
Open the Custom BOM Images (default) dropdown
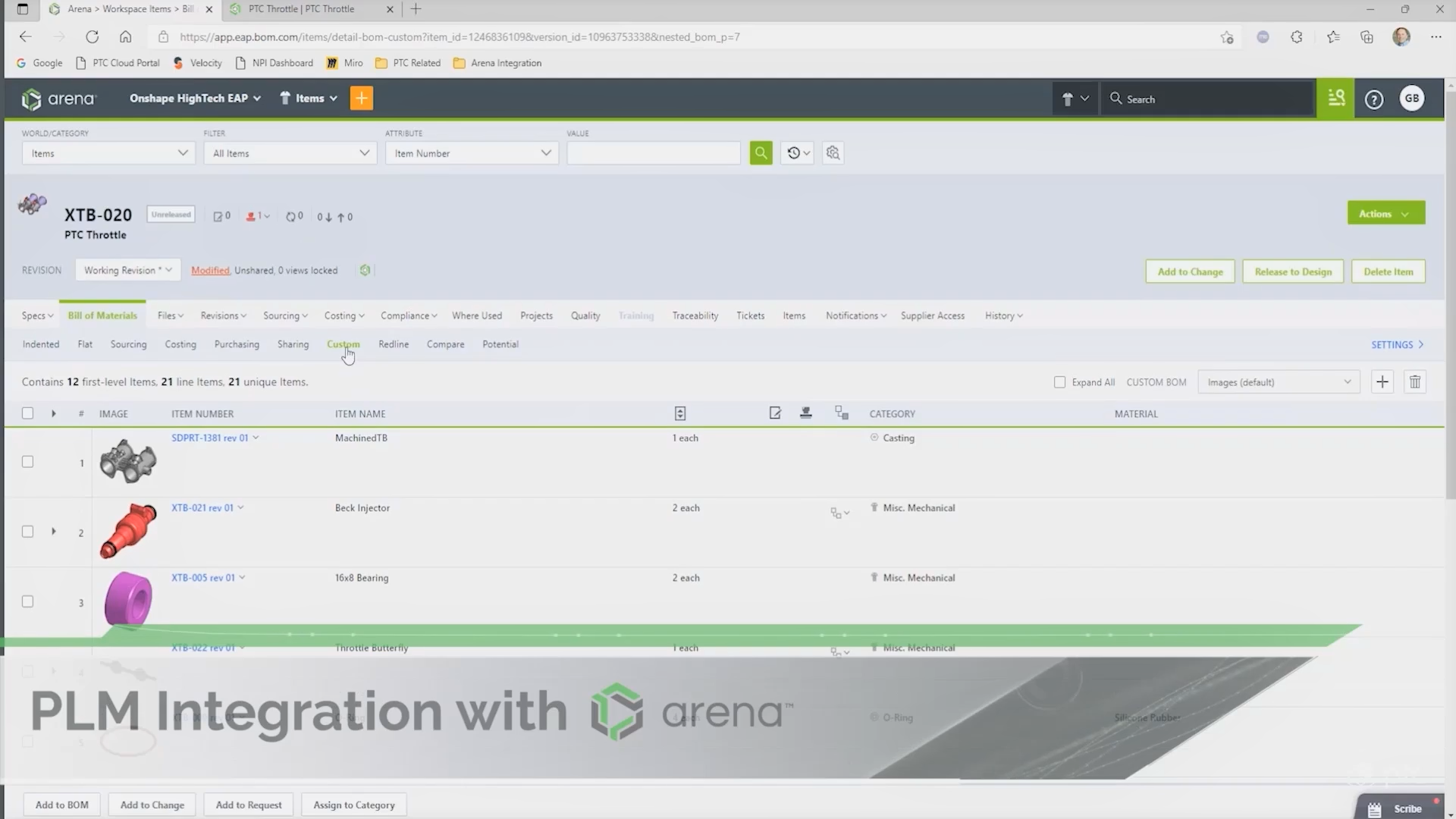(1279, 382)
